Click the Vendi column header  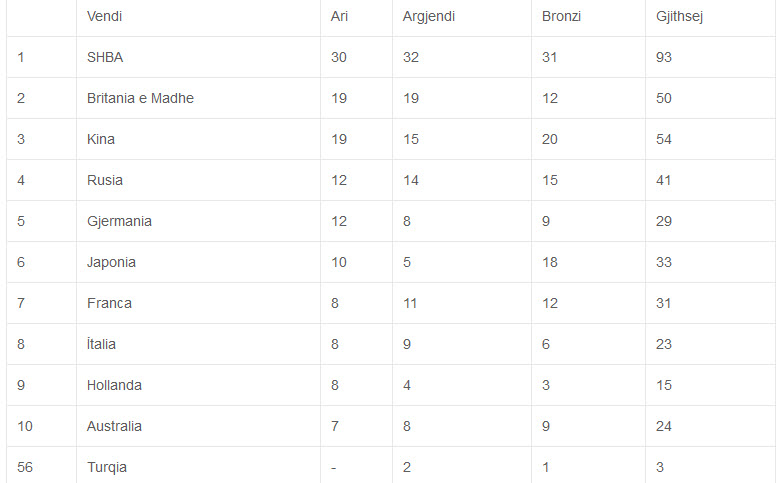(104, 16)
